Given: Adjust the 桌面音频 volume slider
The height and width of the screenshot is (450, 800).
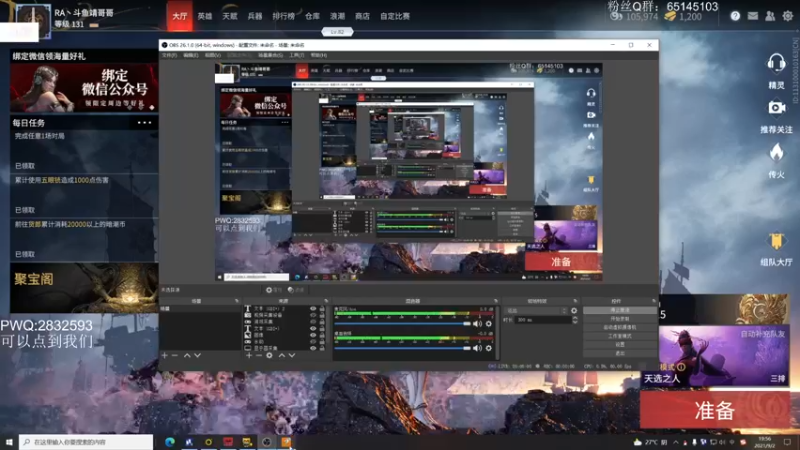Looking at the screenshot, I should point(402,348).
